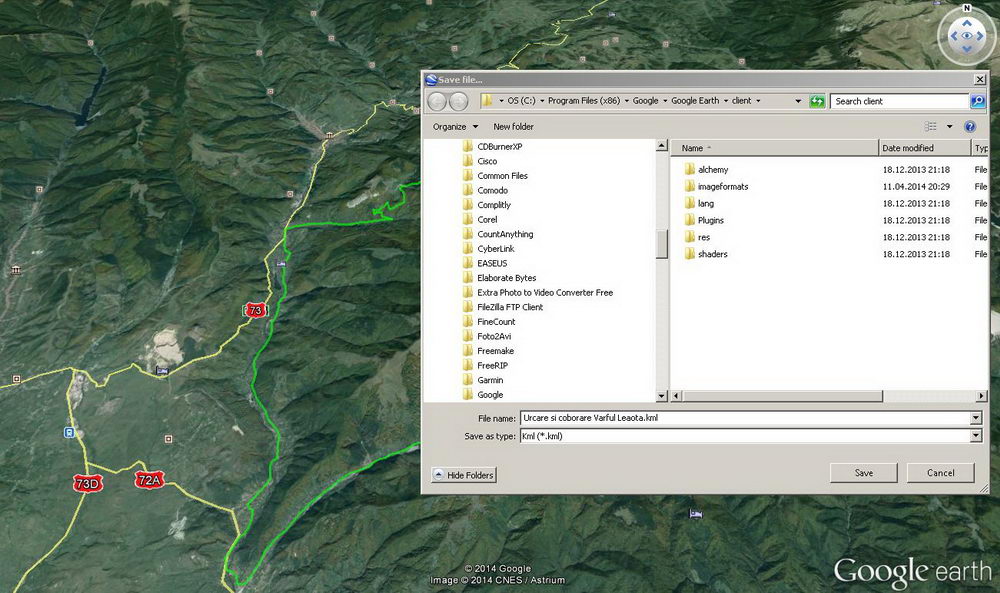Click the Search client field

(899, 101)
